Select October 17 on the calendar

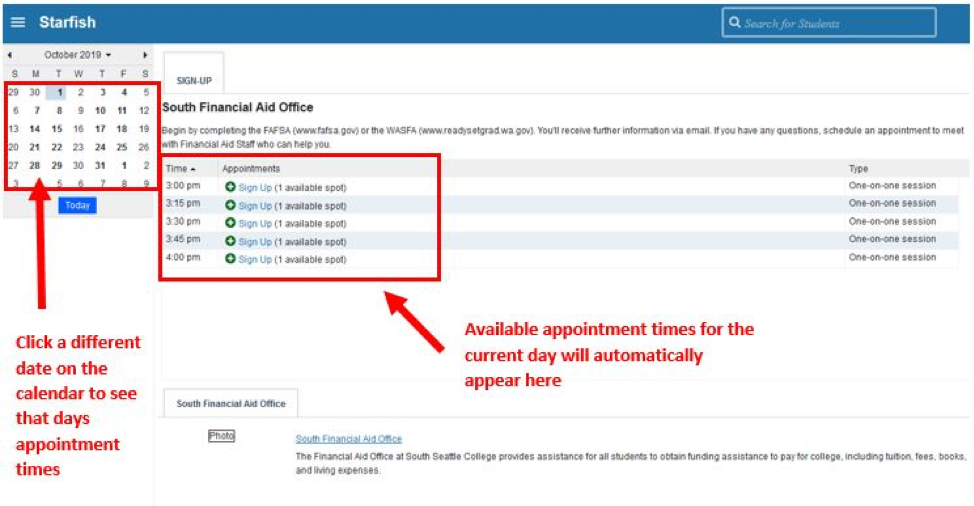click(x=101, y=129)
